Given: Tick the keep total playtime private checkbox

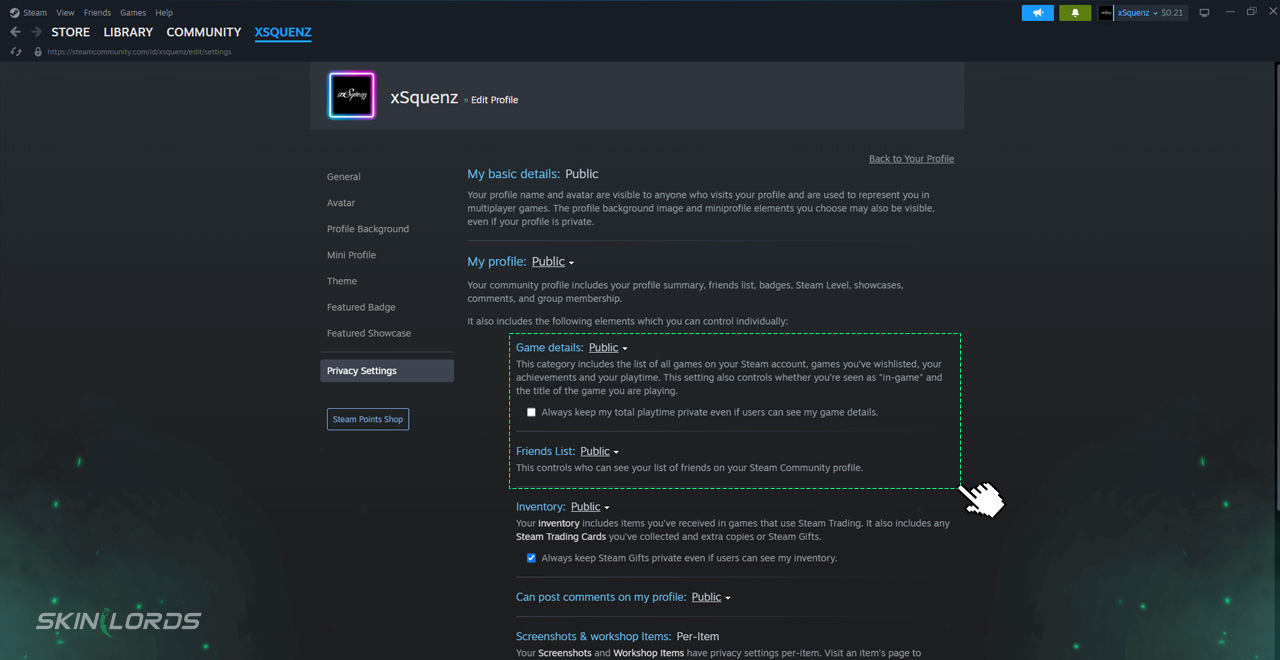Looking at the screenshot, I should pos(531,412).
